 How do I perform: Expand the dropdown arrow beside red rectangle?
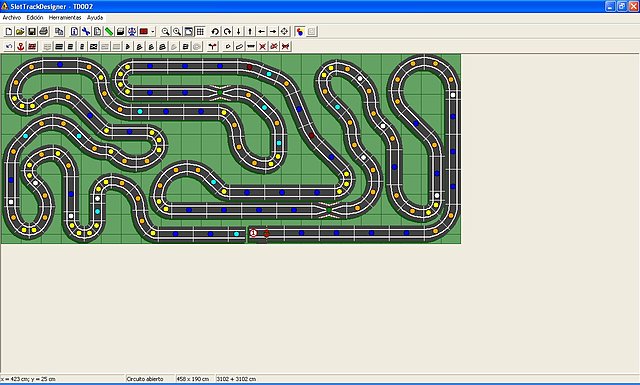153,31
